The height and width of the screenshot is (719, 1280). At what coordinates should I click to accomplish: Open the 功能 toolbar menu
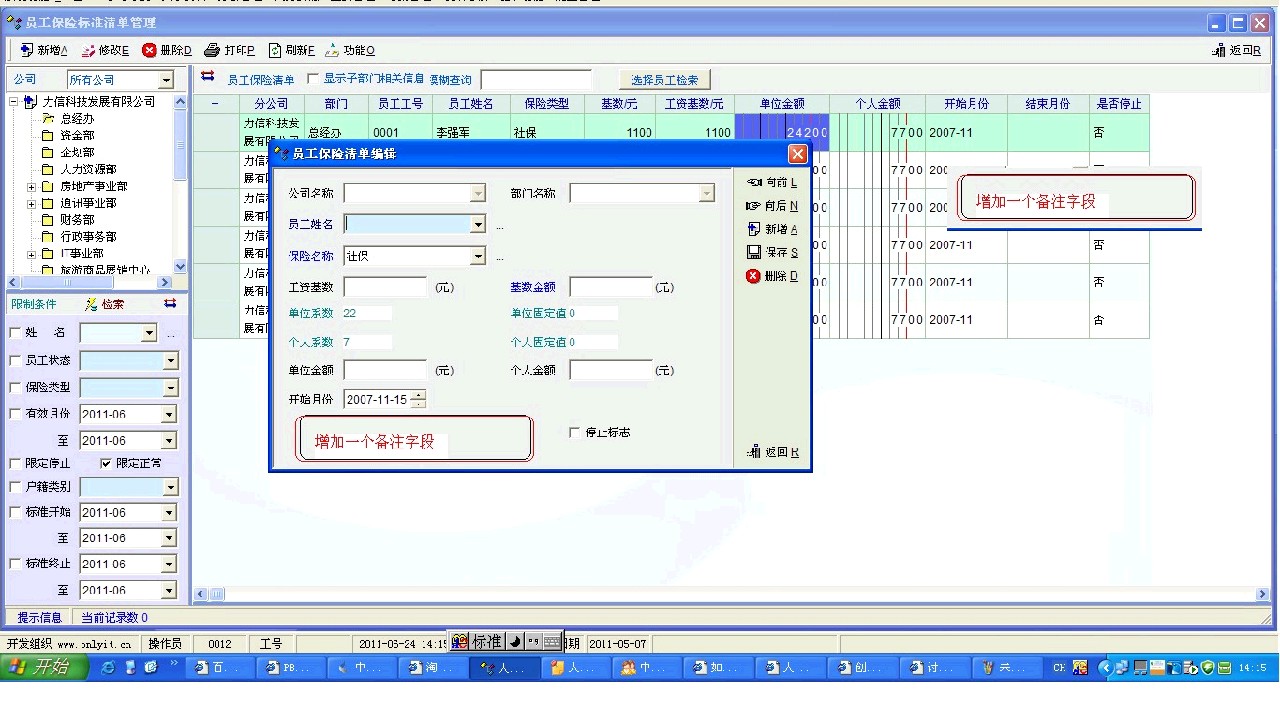click(333, 50)
